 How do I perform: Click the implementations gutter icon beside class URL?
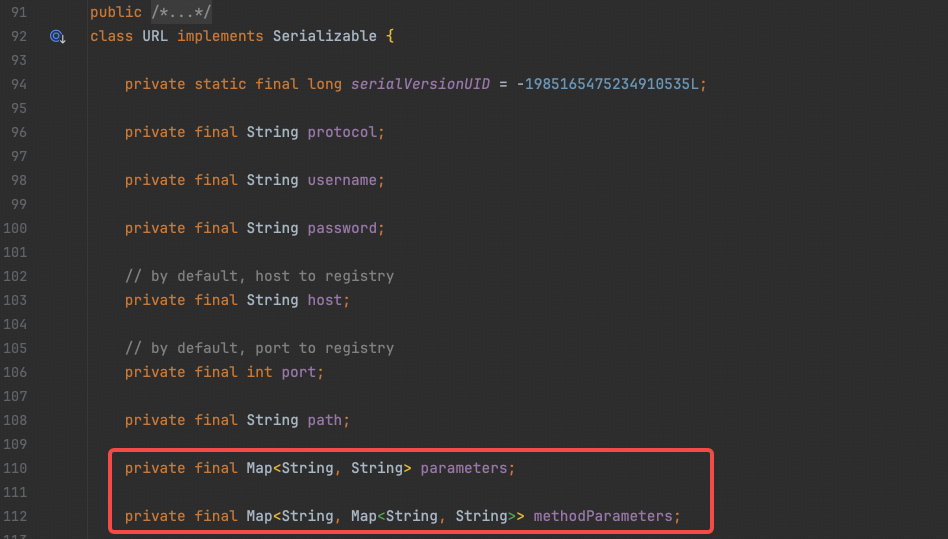coord(57,37)
